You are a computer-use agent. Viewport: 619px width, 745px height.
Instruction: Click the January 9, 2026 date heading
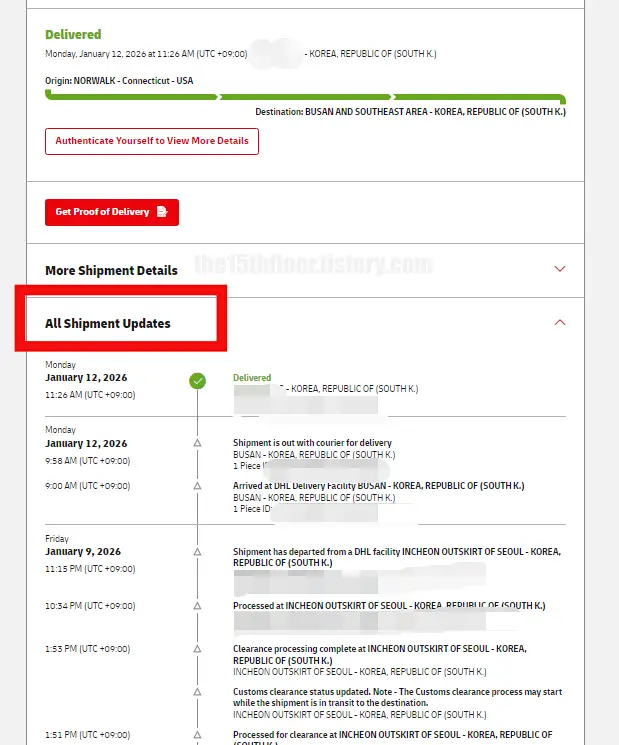click(x=83, y=552)
